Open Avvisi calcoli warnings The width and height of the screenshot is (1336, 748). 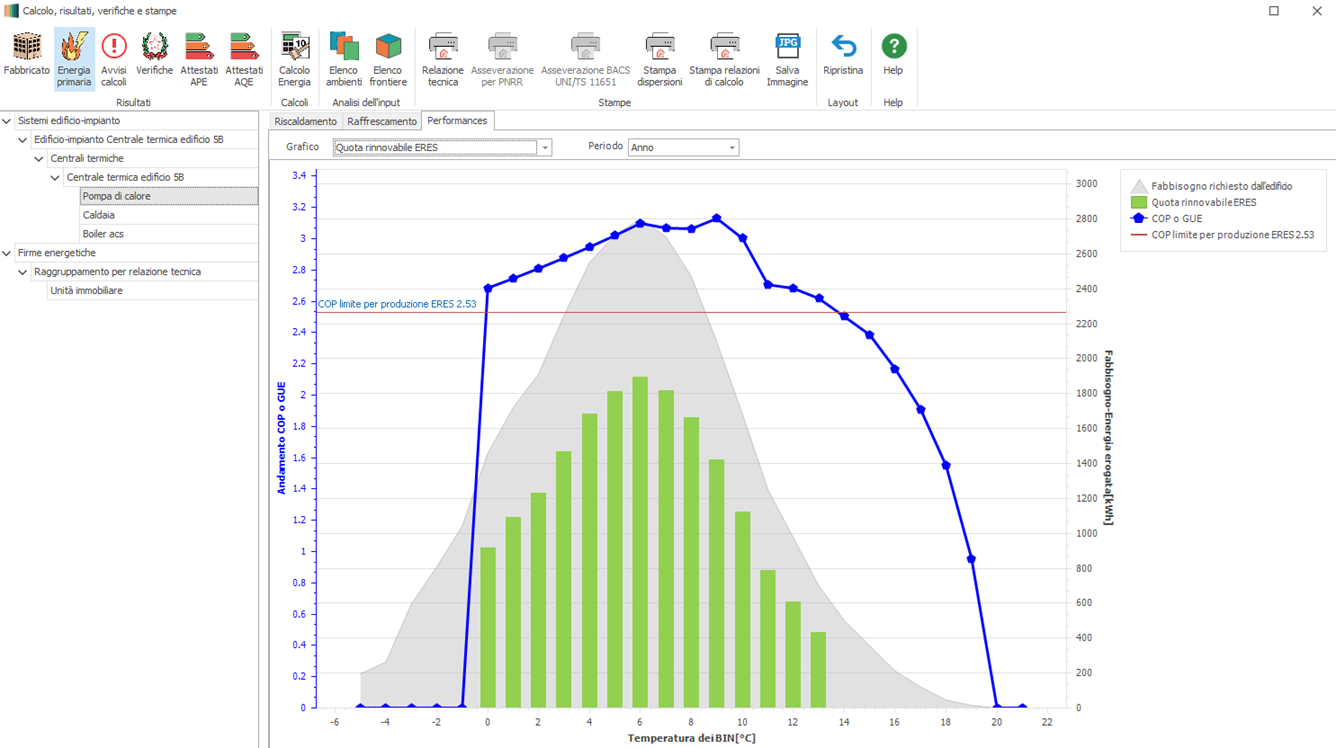click(x=114, y=58)
